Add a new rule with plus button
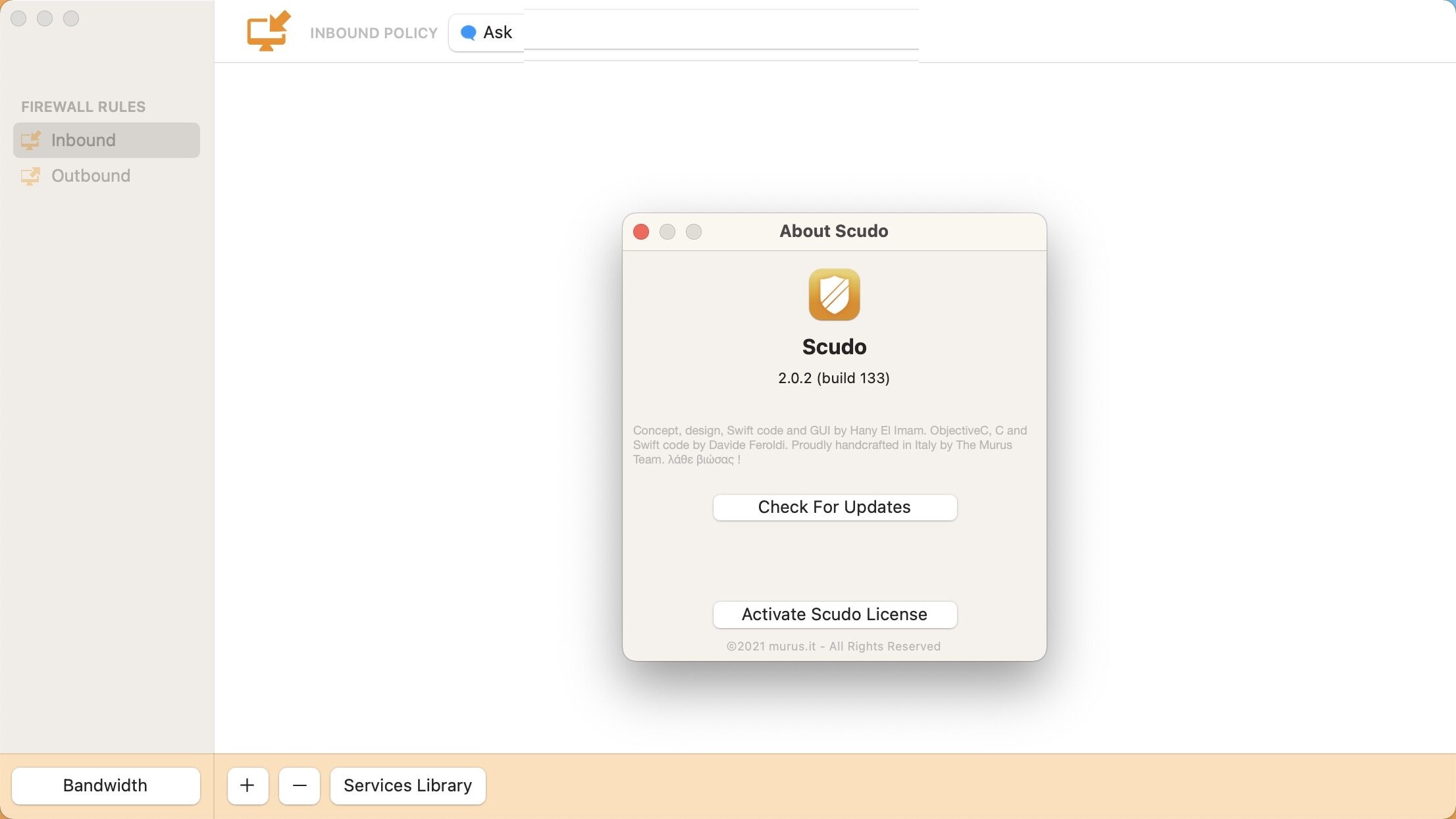The height and width of the screenshot is (819, 1456). coord(247,785)
